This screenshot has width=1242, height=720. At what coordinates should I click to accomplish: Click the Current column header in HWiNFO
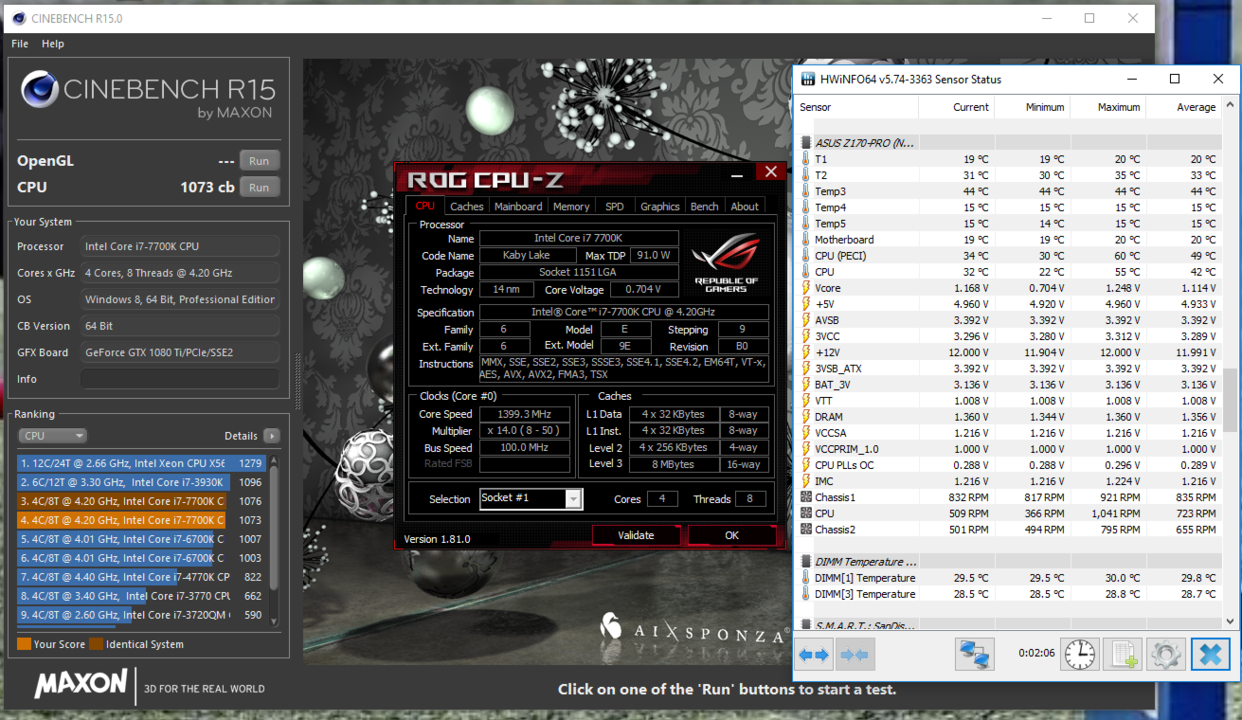pyautogui.click(x=957, y=107)
